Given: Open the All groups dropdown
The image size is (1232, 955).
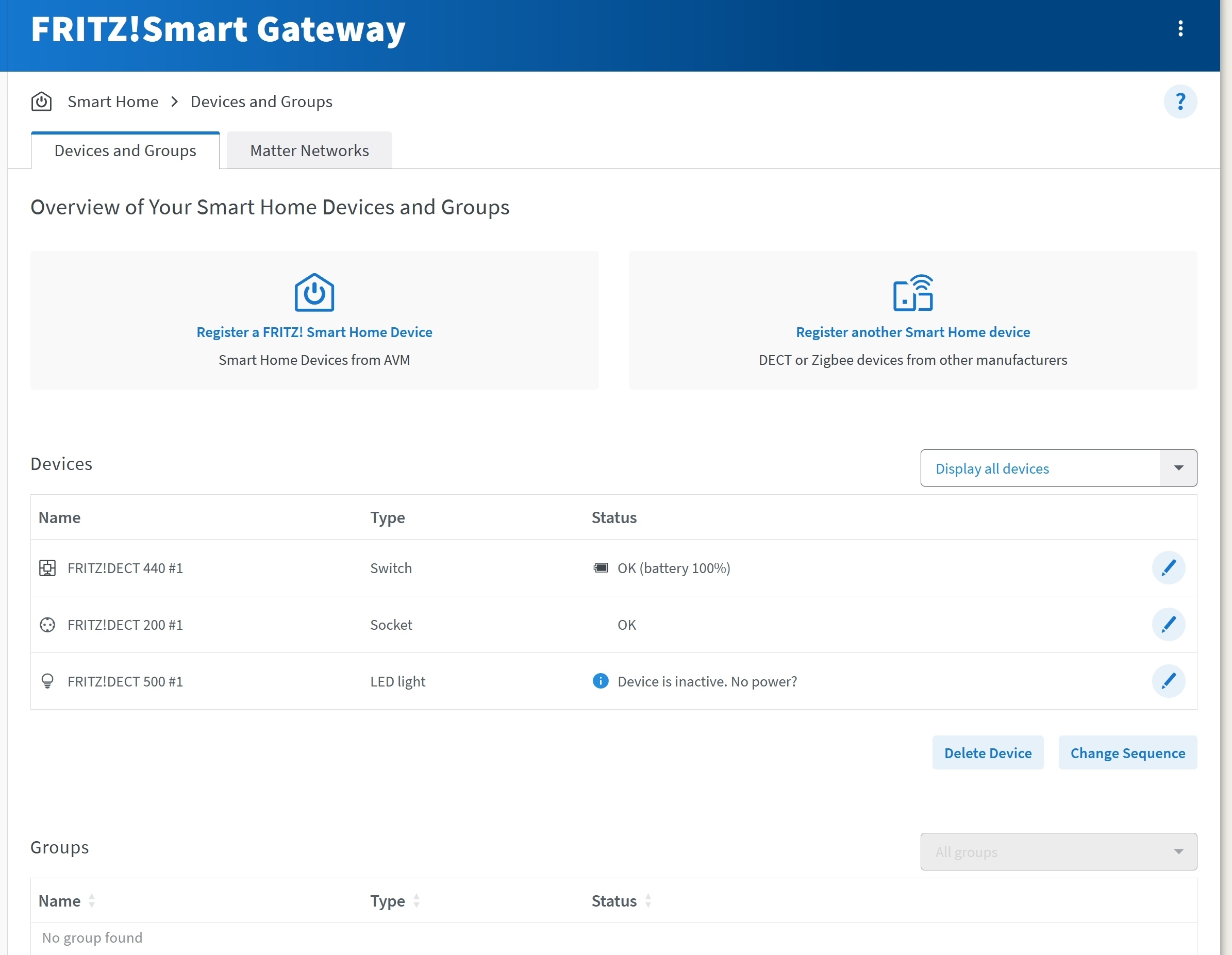Looking at the screenshot, I should (1059, 852).
